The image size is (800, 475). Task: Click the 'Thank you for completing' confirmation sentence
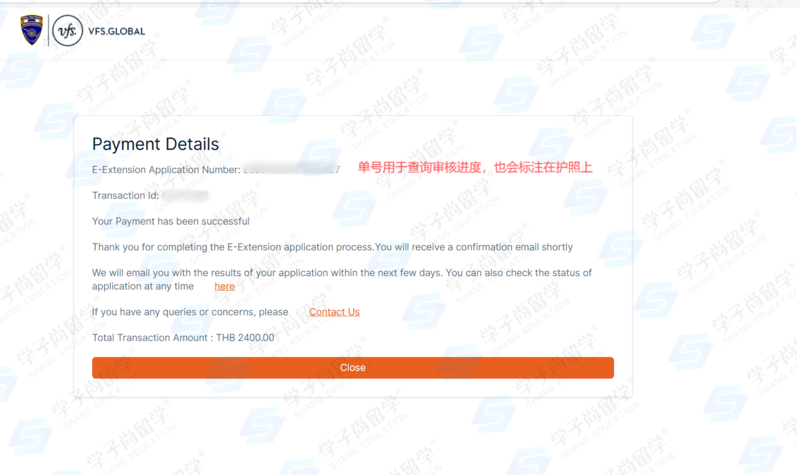click(332, 247)
